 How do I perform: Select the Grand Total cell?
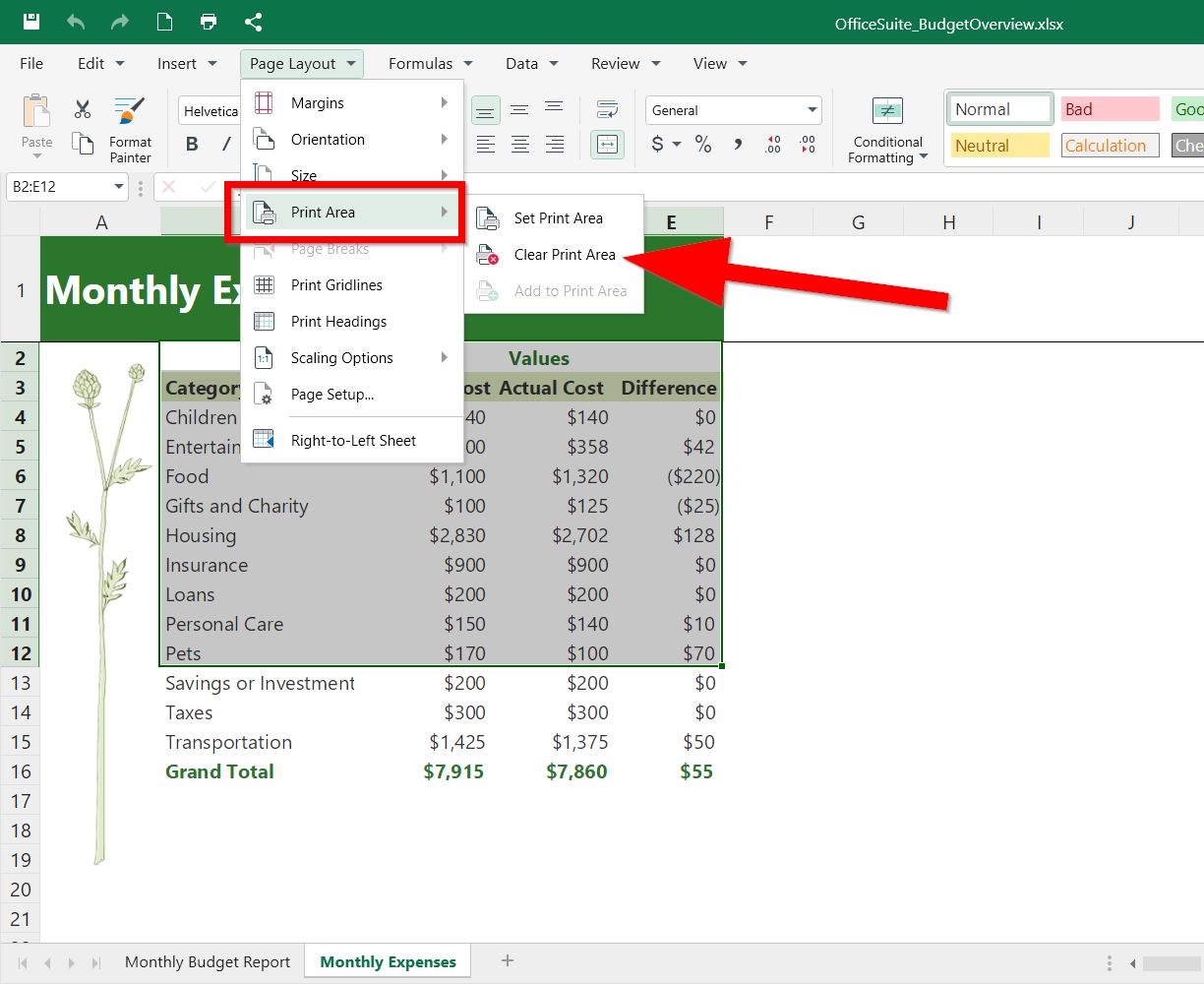point(220,771)
